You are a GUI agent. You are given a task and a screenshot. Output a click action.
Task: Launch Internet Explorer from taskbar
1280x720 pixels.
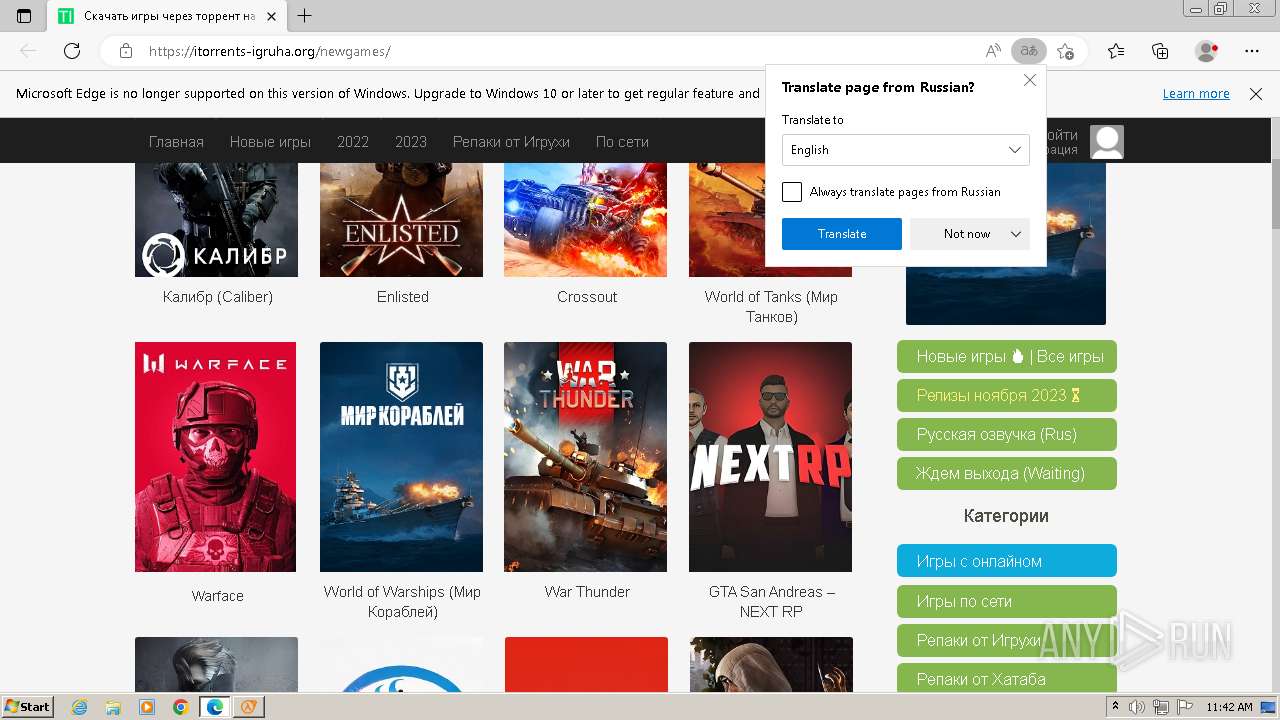coord(80,707)
